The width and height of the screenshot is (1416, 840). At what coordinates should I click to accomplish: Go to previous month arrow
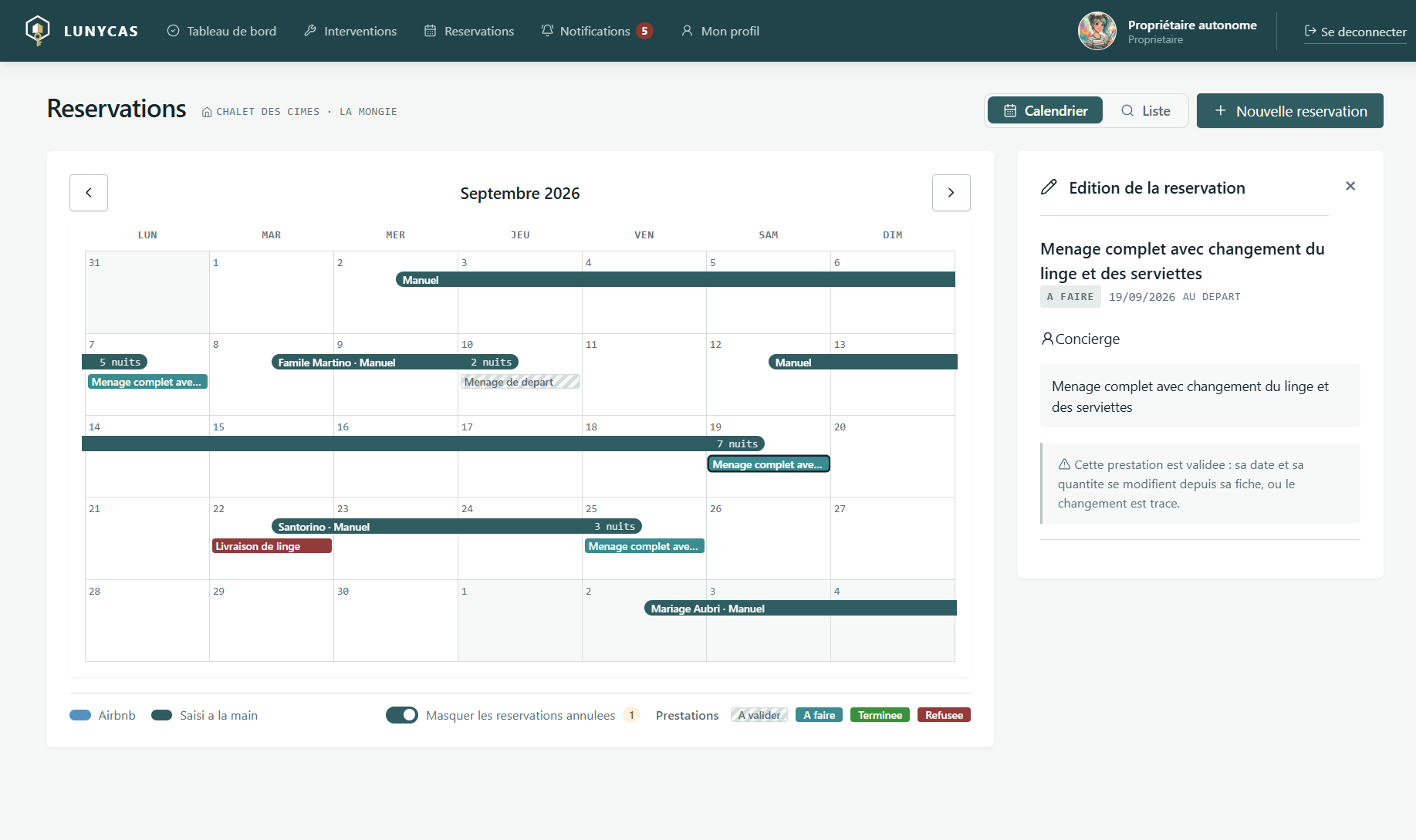(x=89, y=193)
